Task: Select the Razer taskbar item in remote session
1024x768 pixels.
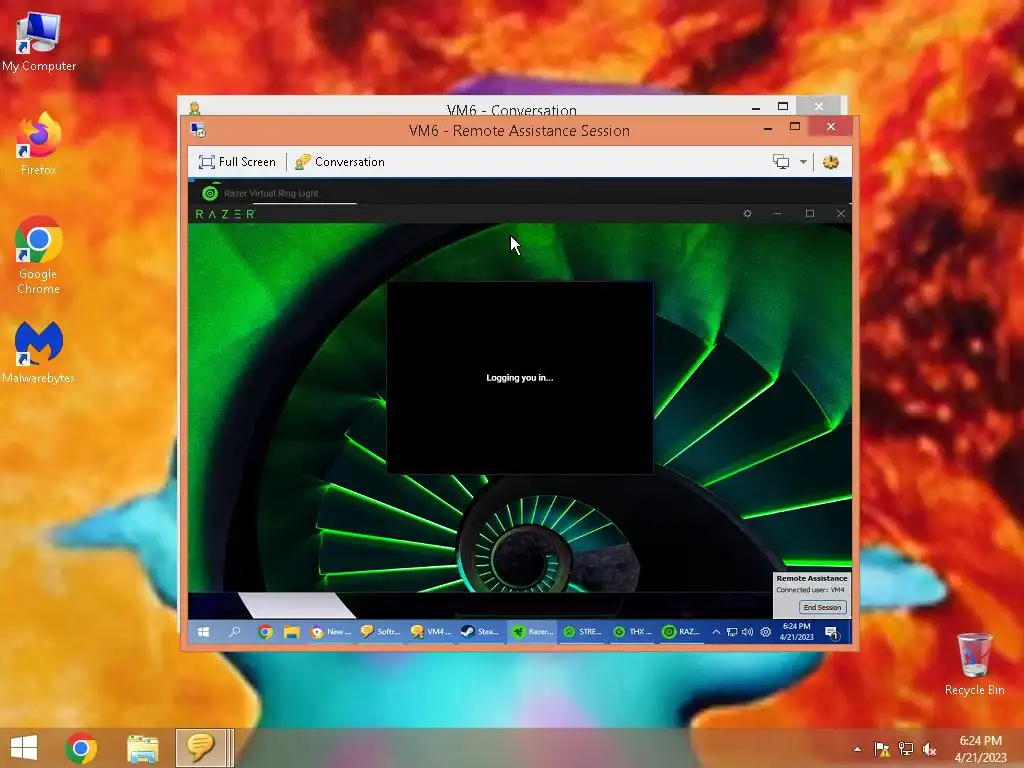Action: 532,632
